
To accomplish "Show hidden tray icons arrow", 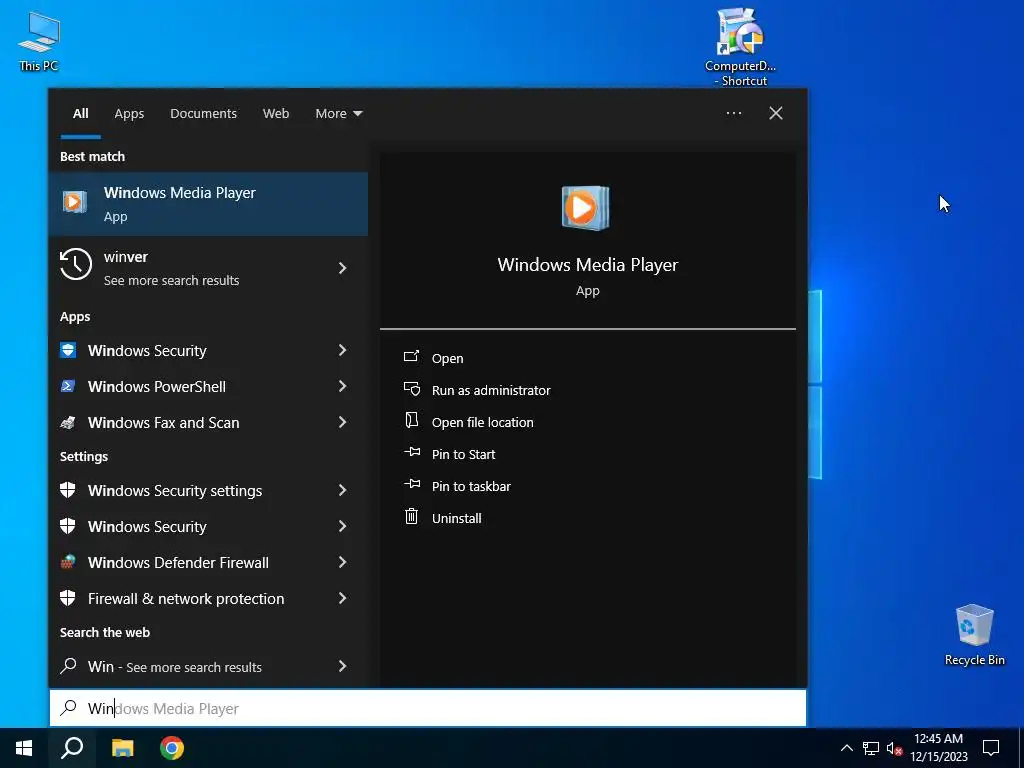I will [x=846, y=748].
